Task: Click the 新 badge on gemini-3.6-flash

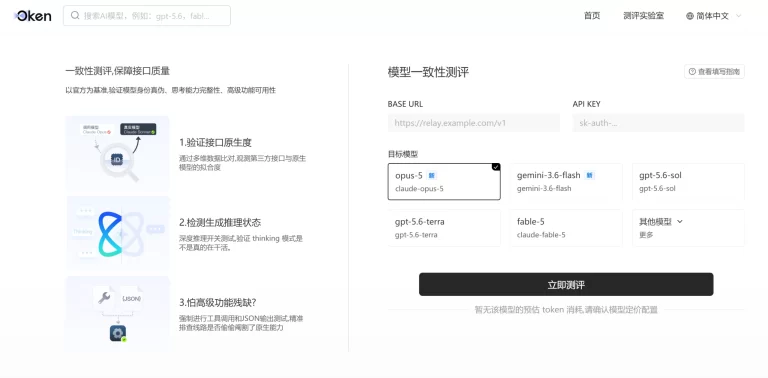Action: [590, 175]
